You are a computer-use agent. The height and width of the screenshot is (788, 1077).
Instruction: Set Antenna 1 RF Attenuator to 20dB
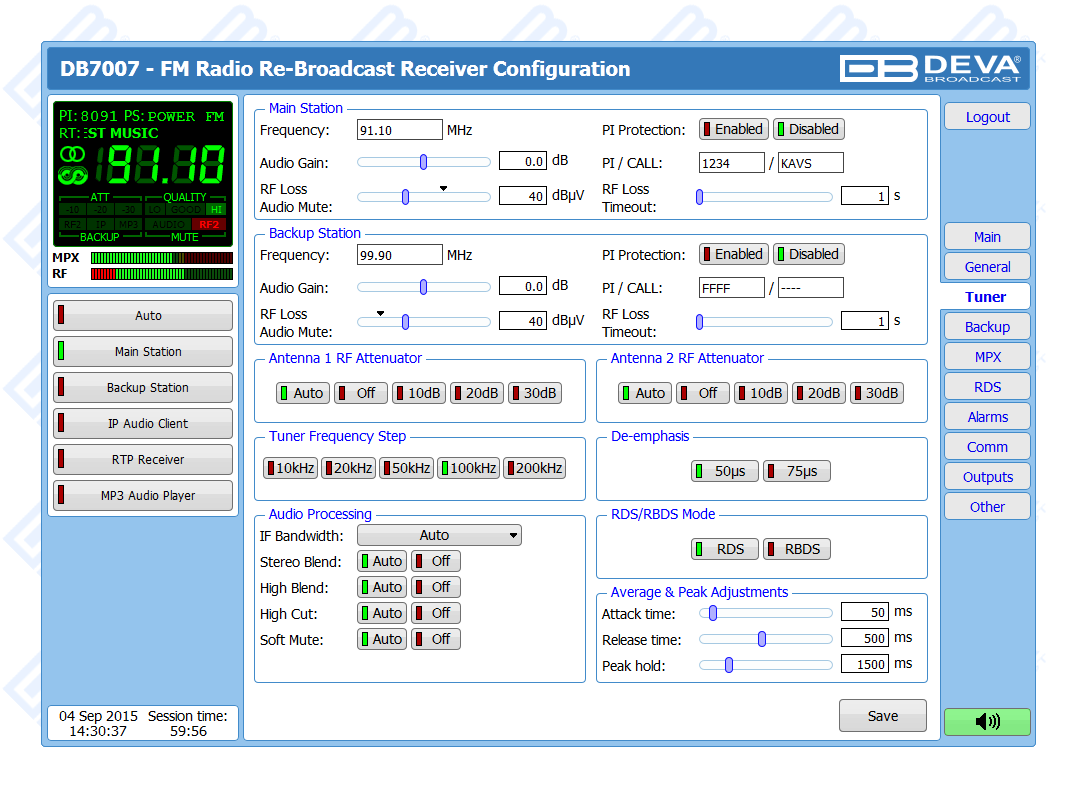coord(476,393)
